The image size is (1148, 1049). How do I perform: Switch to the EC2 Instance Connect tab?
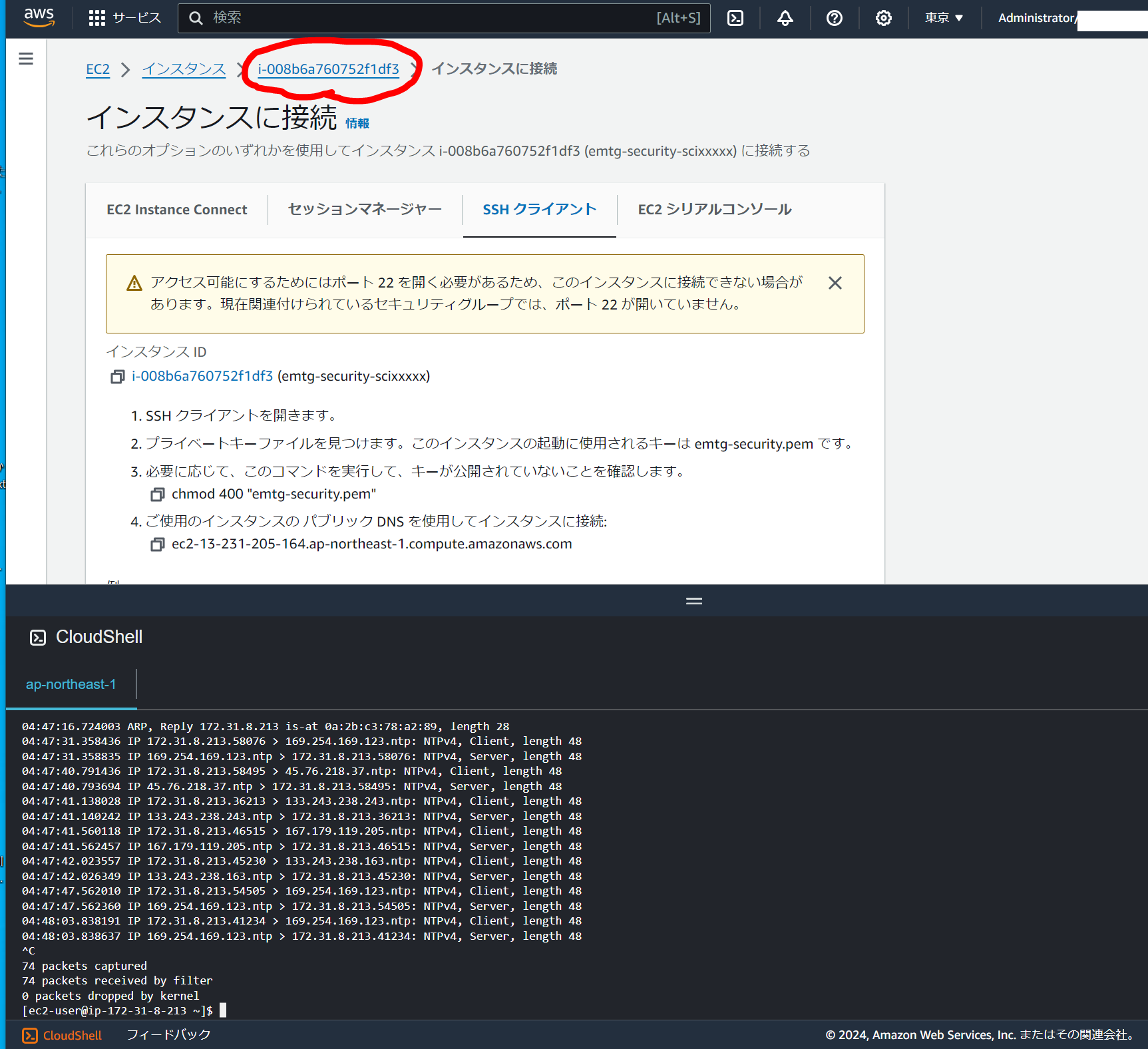click(177, 210)
